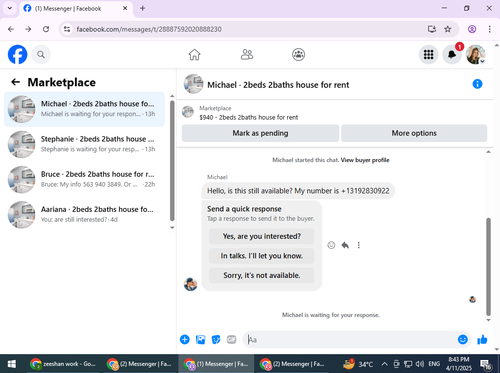Open the Groups icon in top navigation

pos(298,54)
